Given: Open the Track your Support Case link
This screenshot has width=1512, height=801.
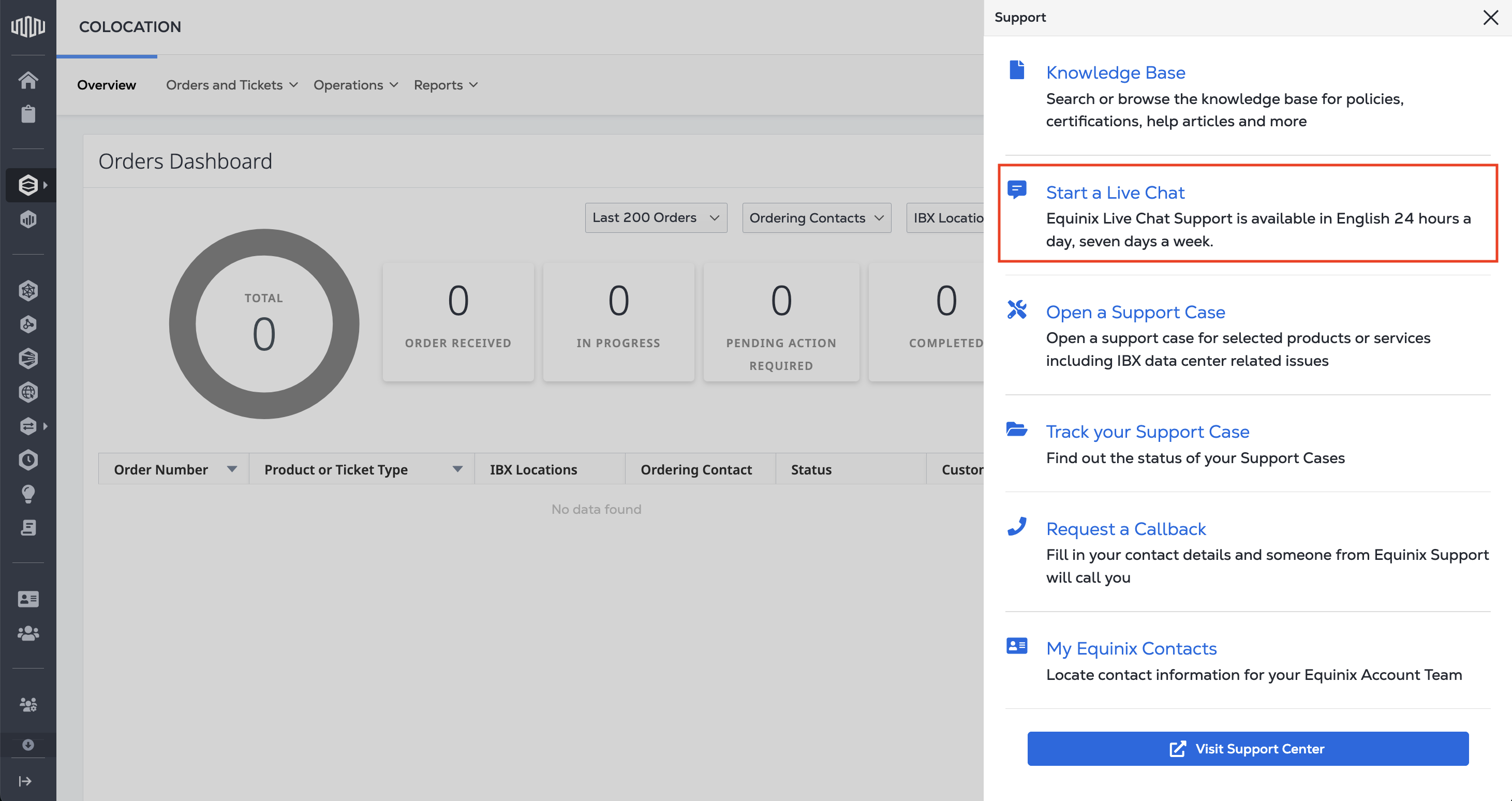Looking at the screenshot, I should [1148, 432].
